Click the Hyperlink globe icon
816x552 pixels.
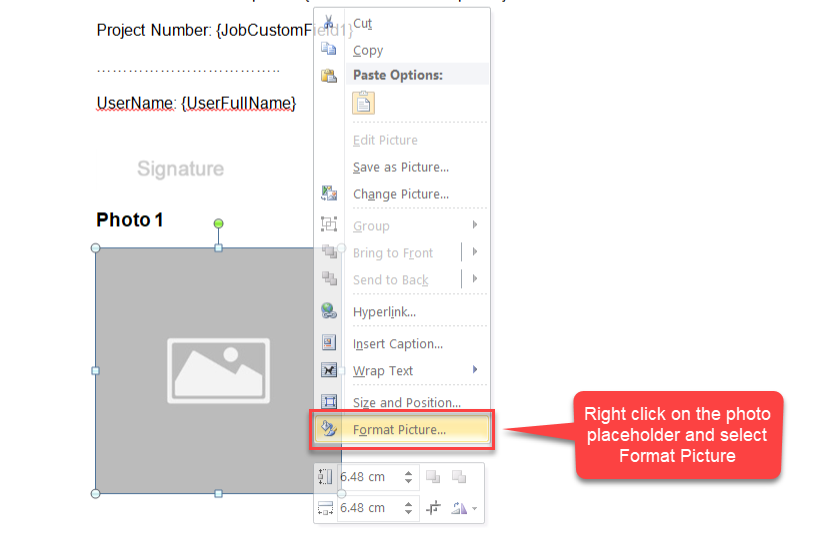[x=328, y=311]
